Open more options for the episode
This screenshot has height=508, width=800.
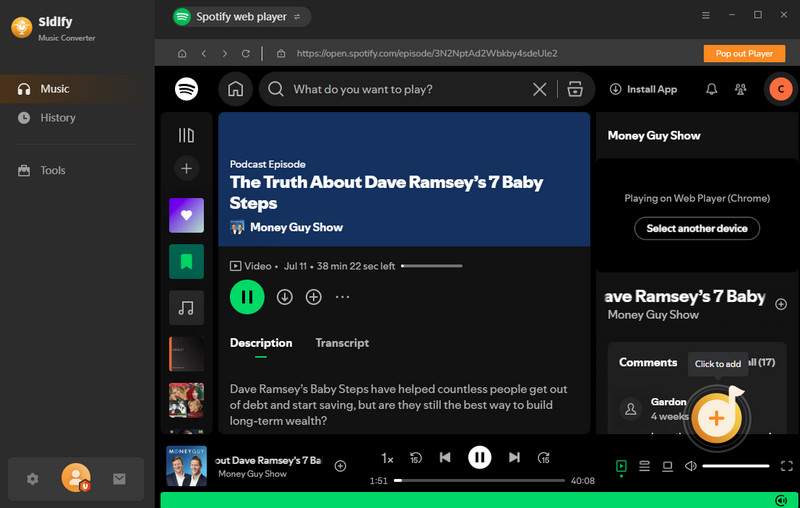342,297
